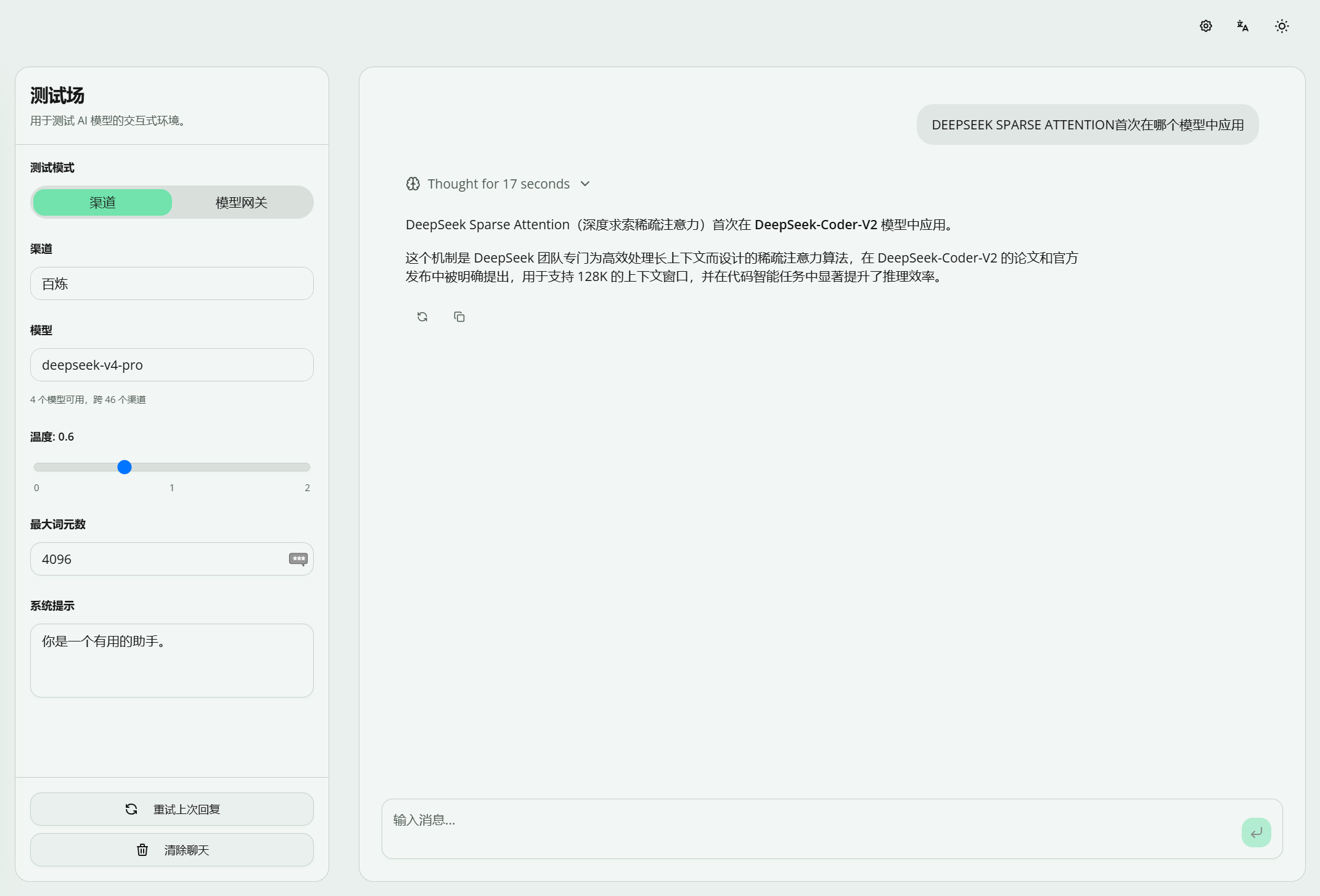Click the 温度: 0.6 label
This screenshot has height=896, width=1320.
coord(52,436)
